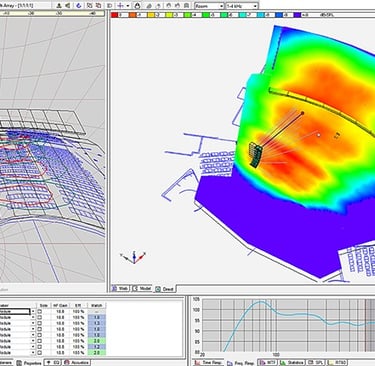Viewport: 375px width, 366px height.
Task: Click the green 2.0 match cell in the last row
Action: (97, 352)
